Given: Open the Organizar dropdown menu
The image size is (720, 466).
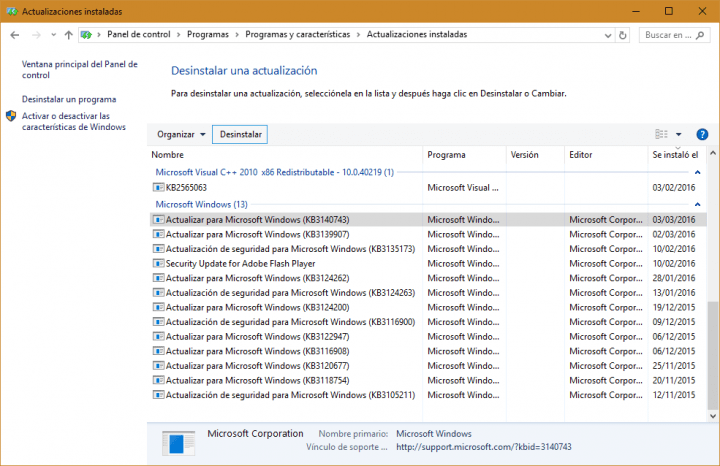Looking at the screenshot, I should (x=181, y=134).
